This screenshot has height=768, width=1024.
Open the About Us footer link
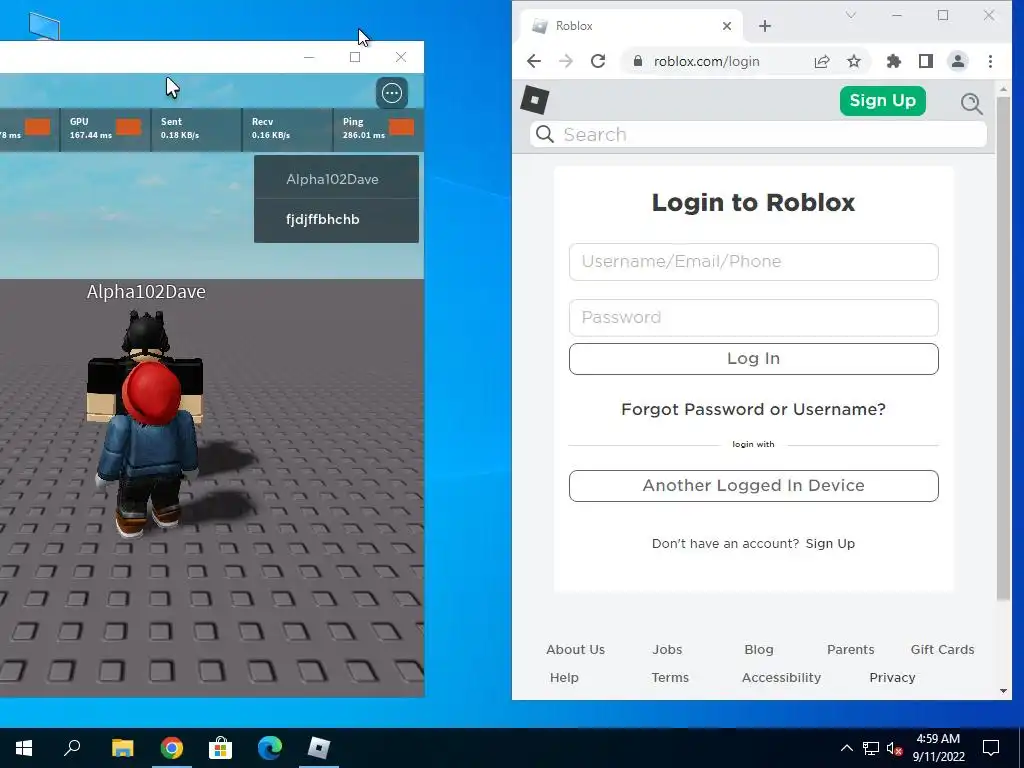[x=575, y=650]
